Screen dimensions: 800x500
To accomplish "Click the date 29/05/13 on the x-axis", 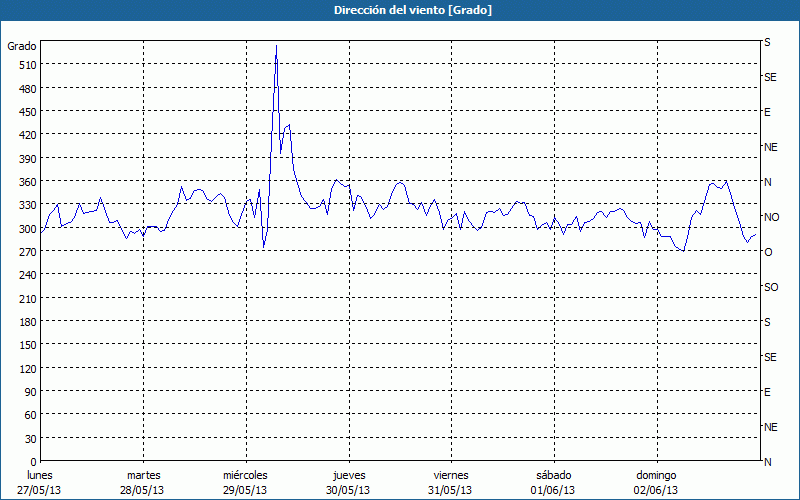I will pyautogui.click(x=245, y=490).
